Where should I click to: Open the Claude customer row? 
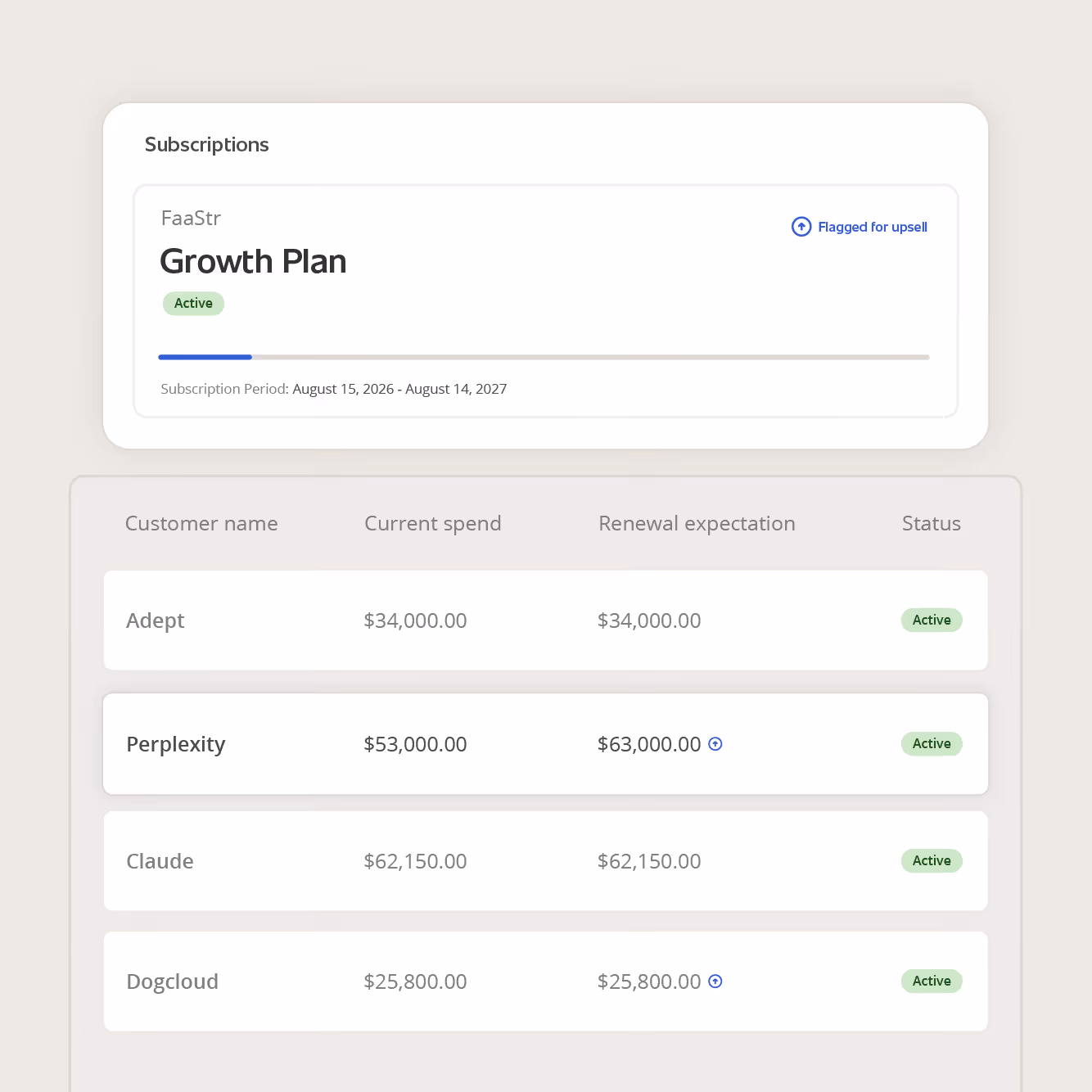tap(546, 861)
